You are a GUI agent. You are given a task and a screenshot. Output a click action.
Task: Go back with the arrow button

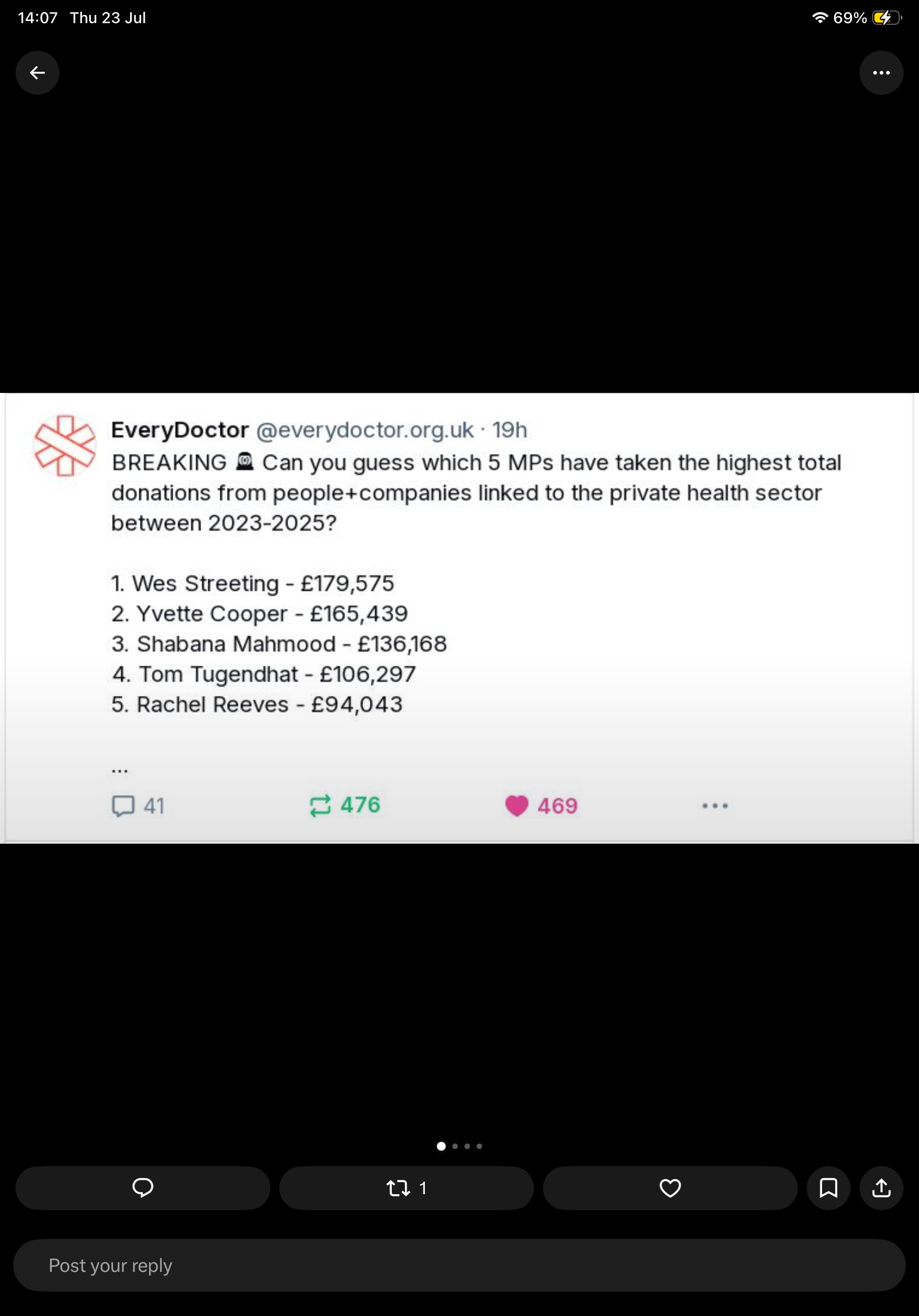click(37, 73)
